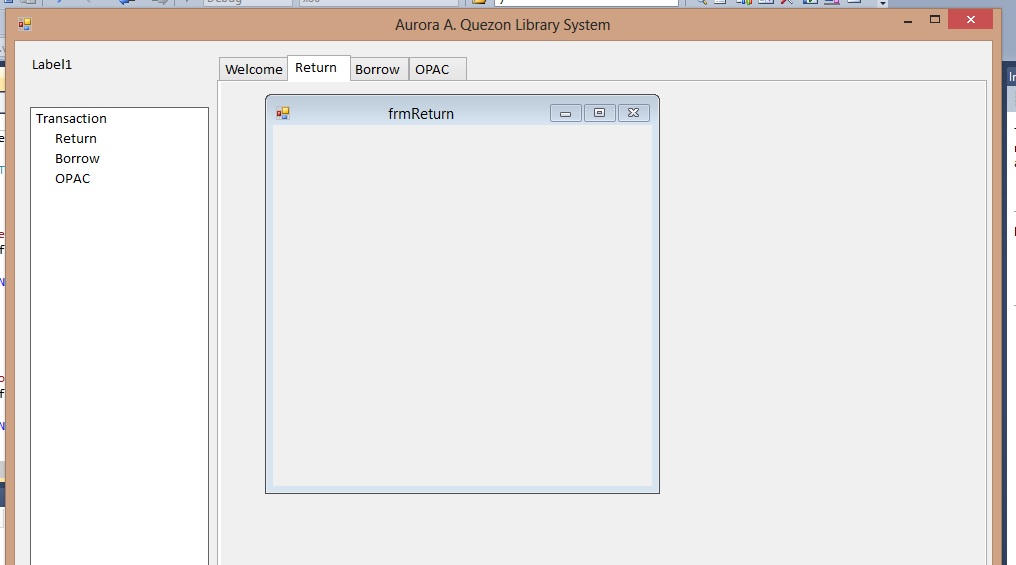Minimize the frmReturn child window

tap(566, 113)
